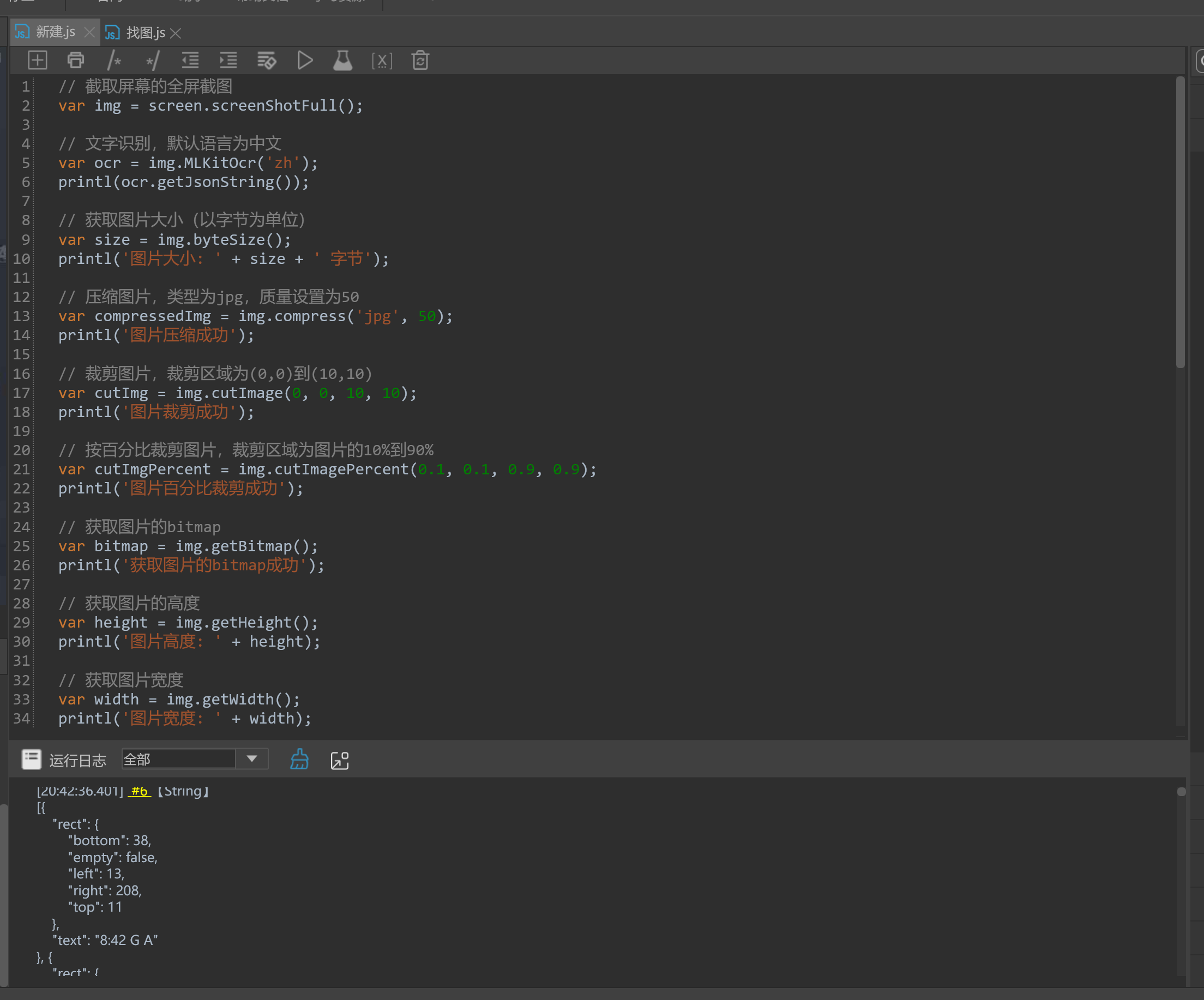This screenshot has height=1000, width=1204.
Task: Increase indent with the indent icon
Action: click(229, 60)
